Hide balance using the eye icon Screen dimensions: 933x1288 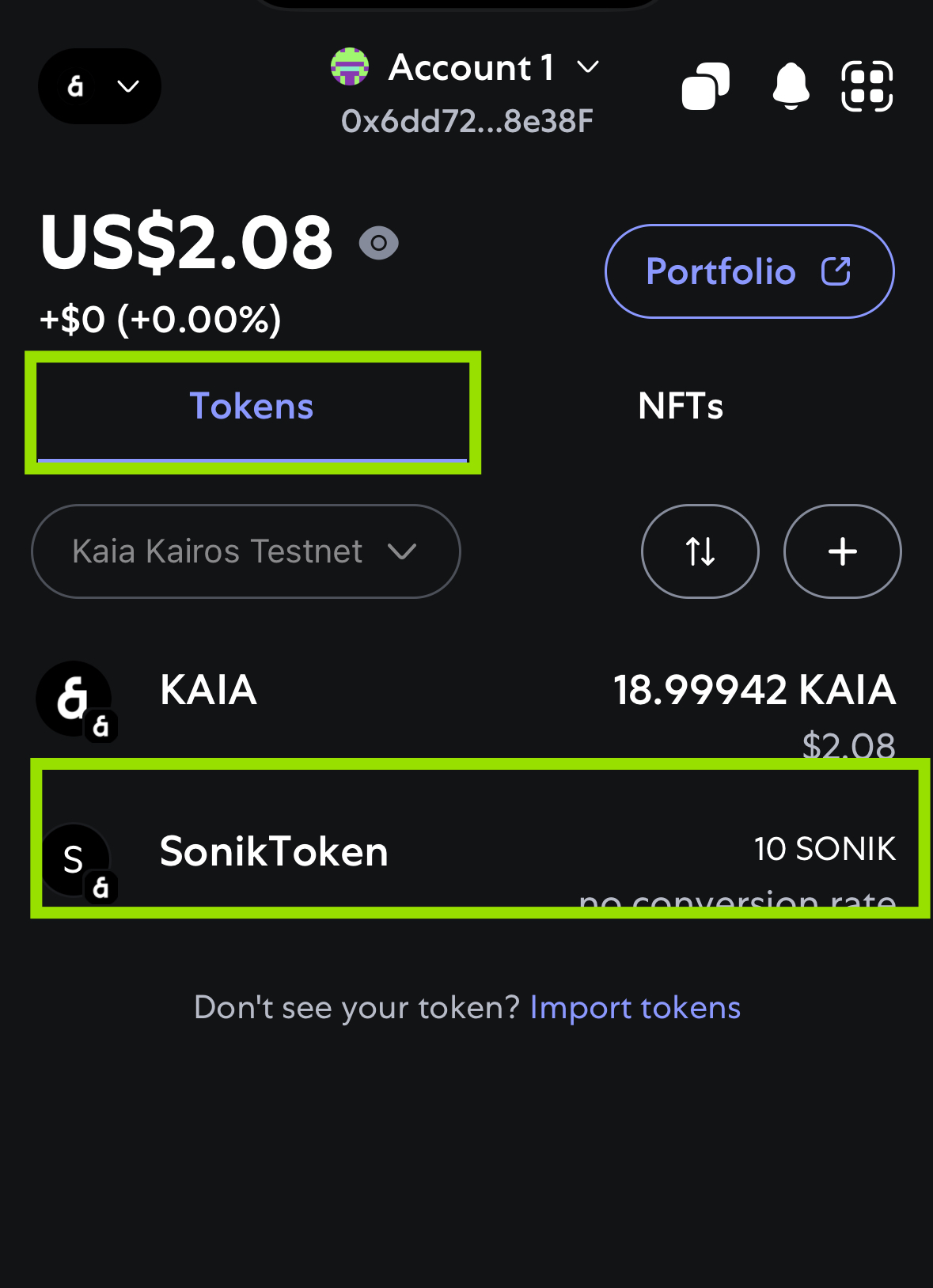click(x=378, y=243)
